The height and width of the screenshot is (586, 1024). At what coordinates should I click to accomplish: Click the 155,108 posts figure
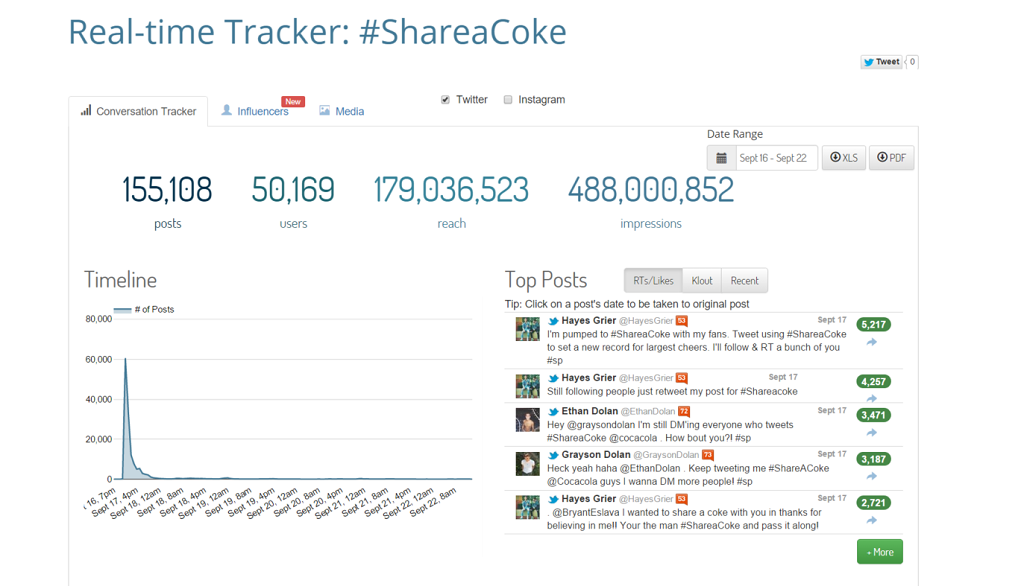[167, 189]
